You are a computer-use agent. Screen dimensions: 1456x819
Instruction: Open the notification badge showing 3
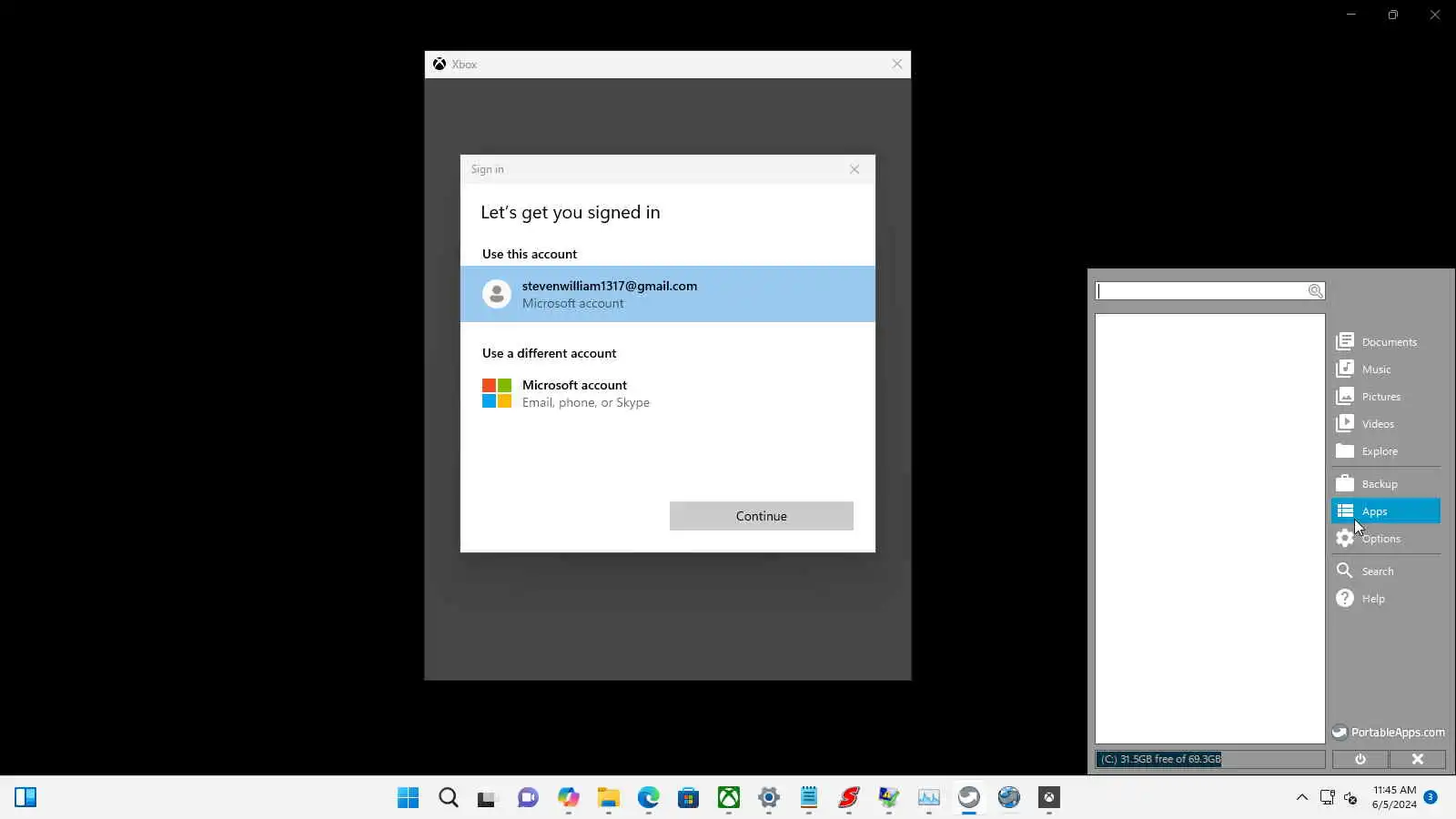coord(1431,797)
